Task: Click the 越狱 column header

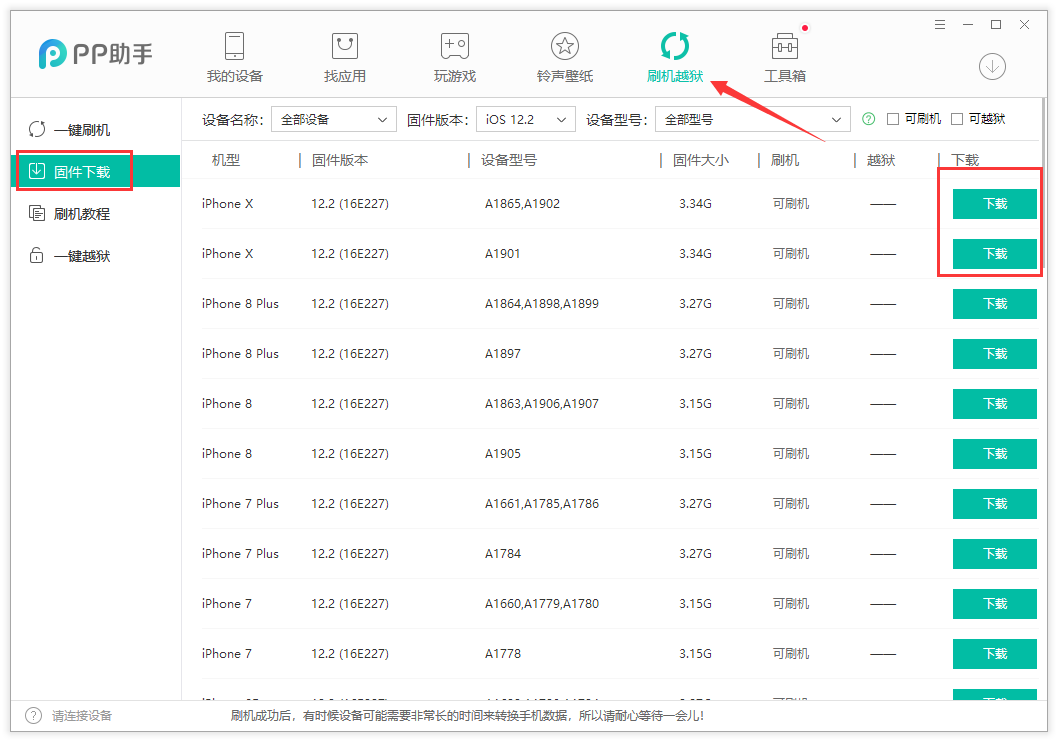Action: 881,160
